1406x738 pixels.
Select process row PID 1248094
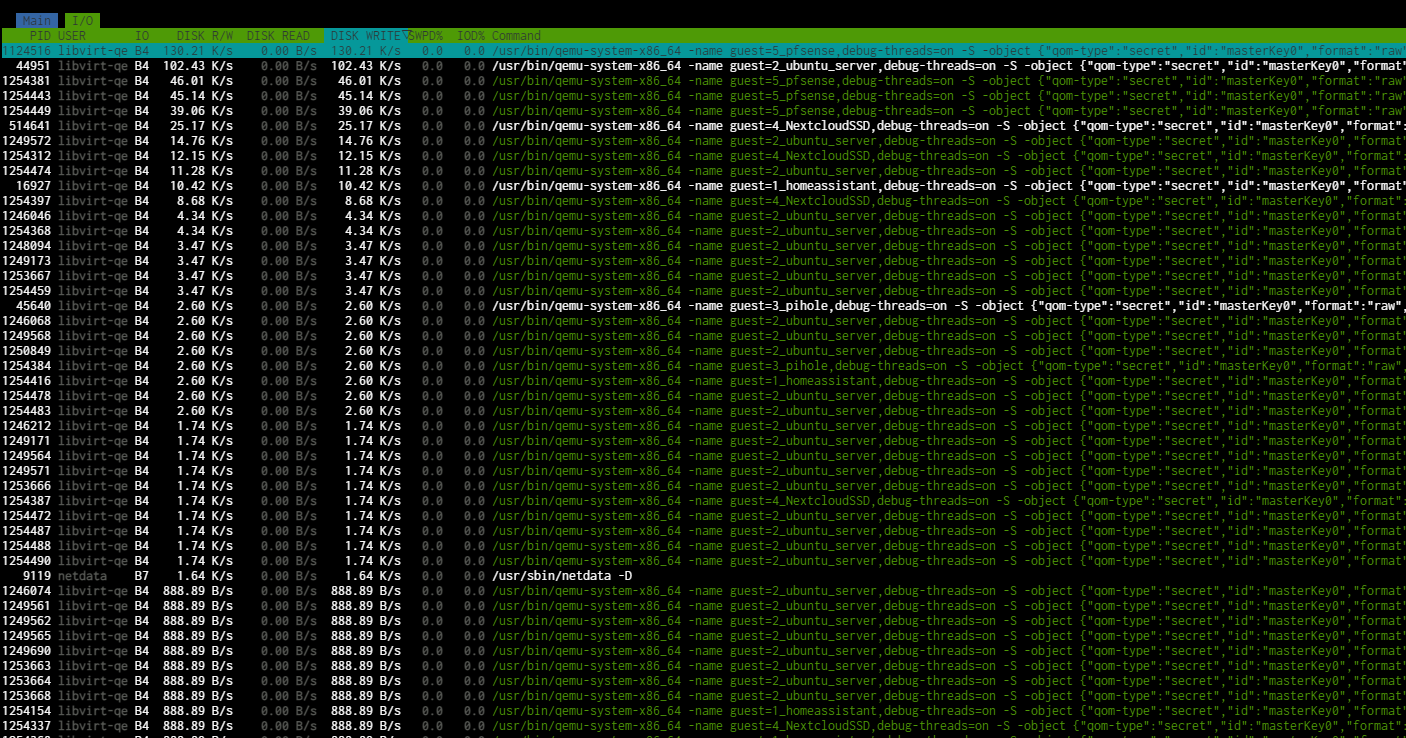click(703, 246)
